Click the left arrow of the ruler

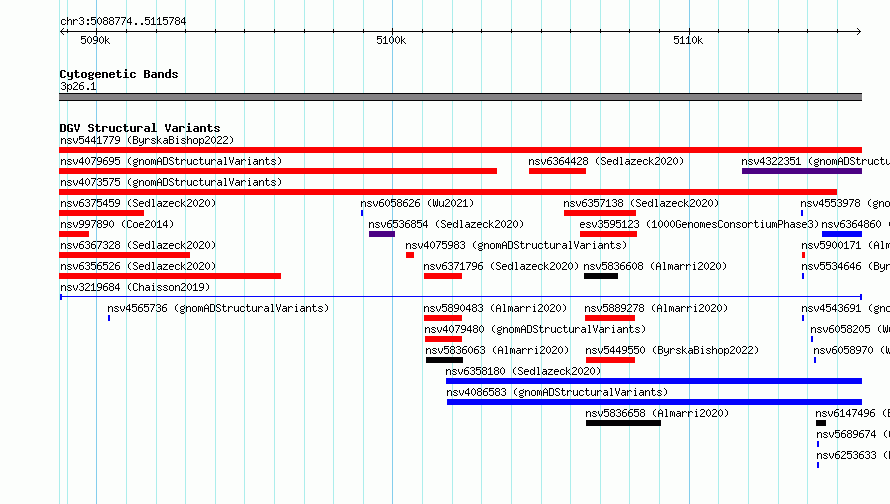click(x=63, y=31)
